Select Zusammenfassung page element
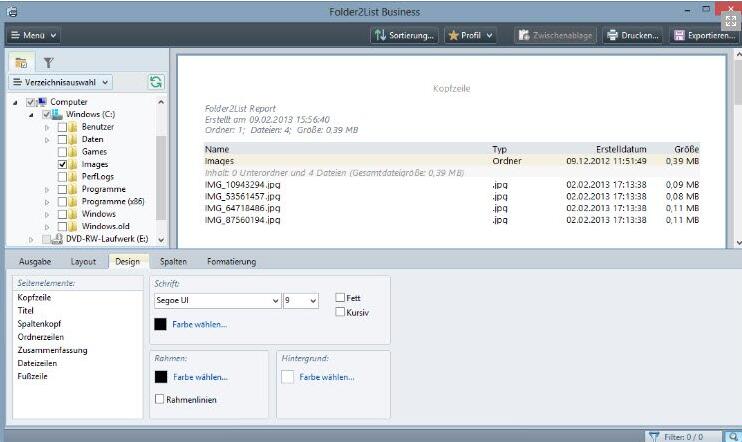 (x=53, y=350)
